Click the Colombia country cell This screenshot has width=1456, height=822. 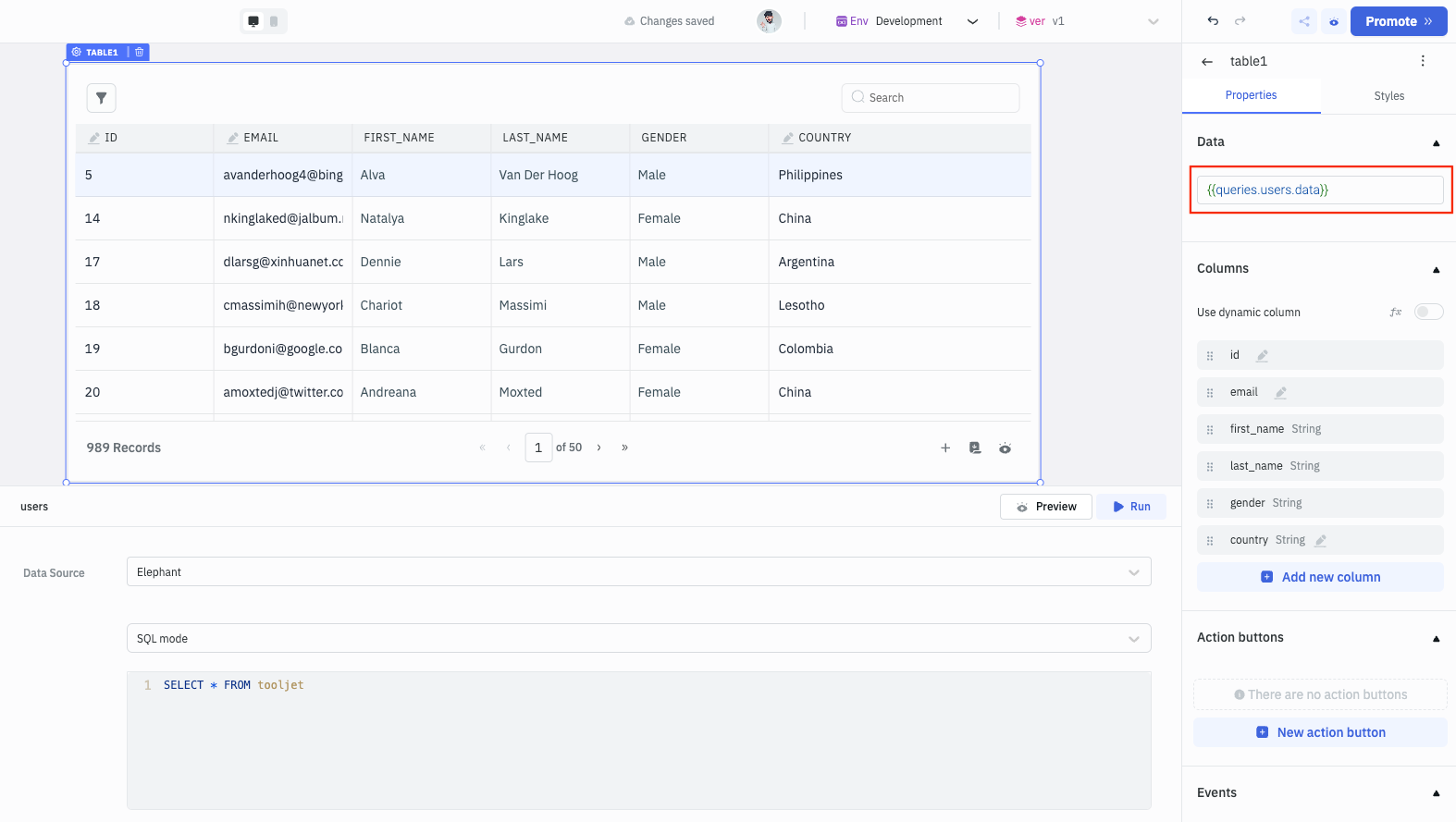coord(900,349)
